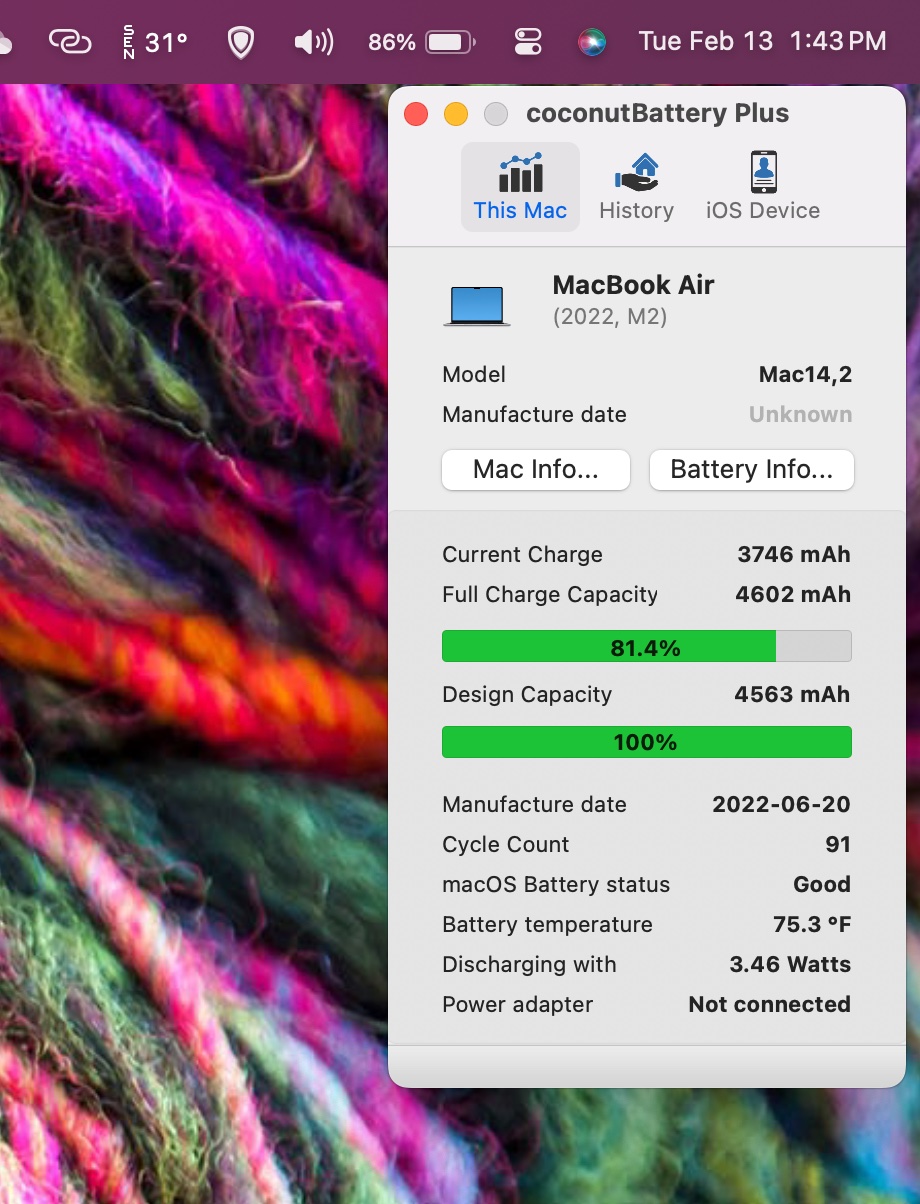Open the History tab
The height and width of the screenshot is (1204, 920).
(636, 187)
